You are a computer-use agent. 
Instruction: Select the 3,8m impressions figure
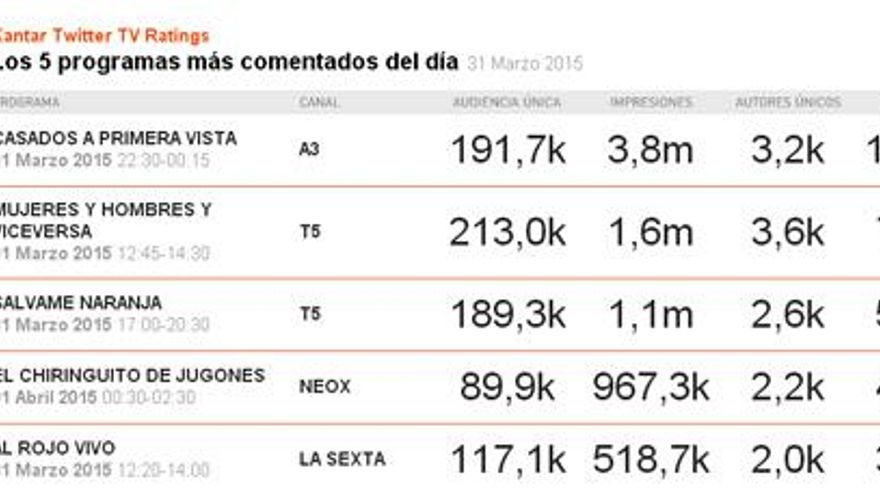(x=650, y=150)
